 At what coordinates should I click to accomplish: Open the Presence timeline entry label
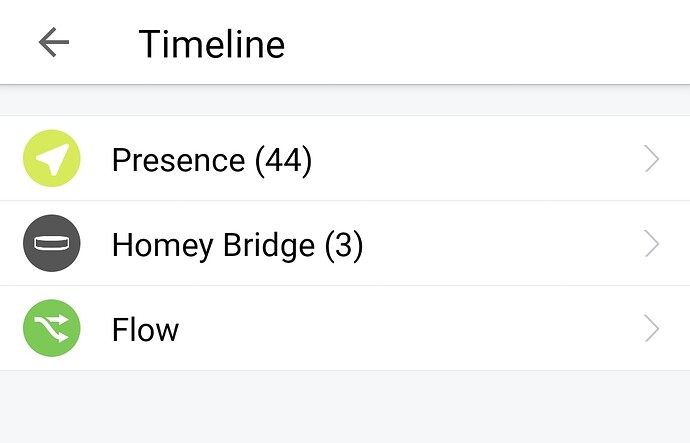(x=178, y=160)
